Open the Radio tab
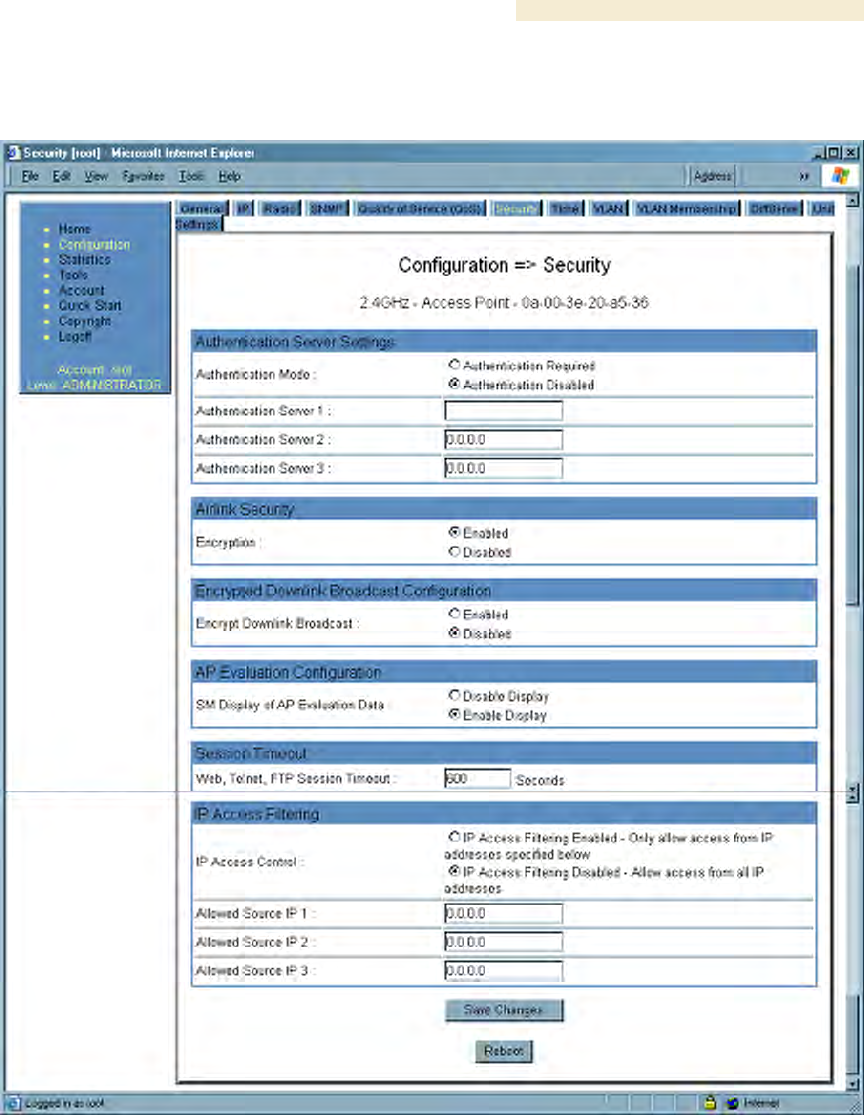Image resolution: width=864 pixels, height=1115 pixels. pyautogui.click(x=279, y=208)
